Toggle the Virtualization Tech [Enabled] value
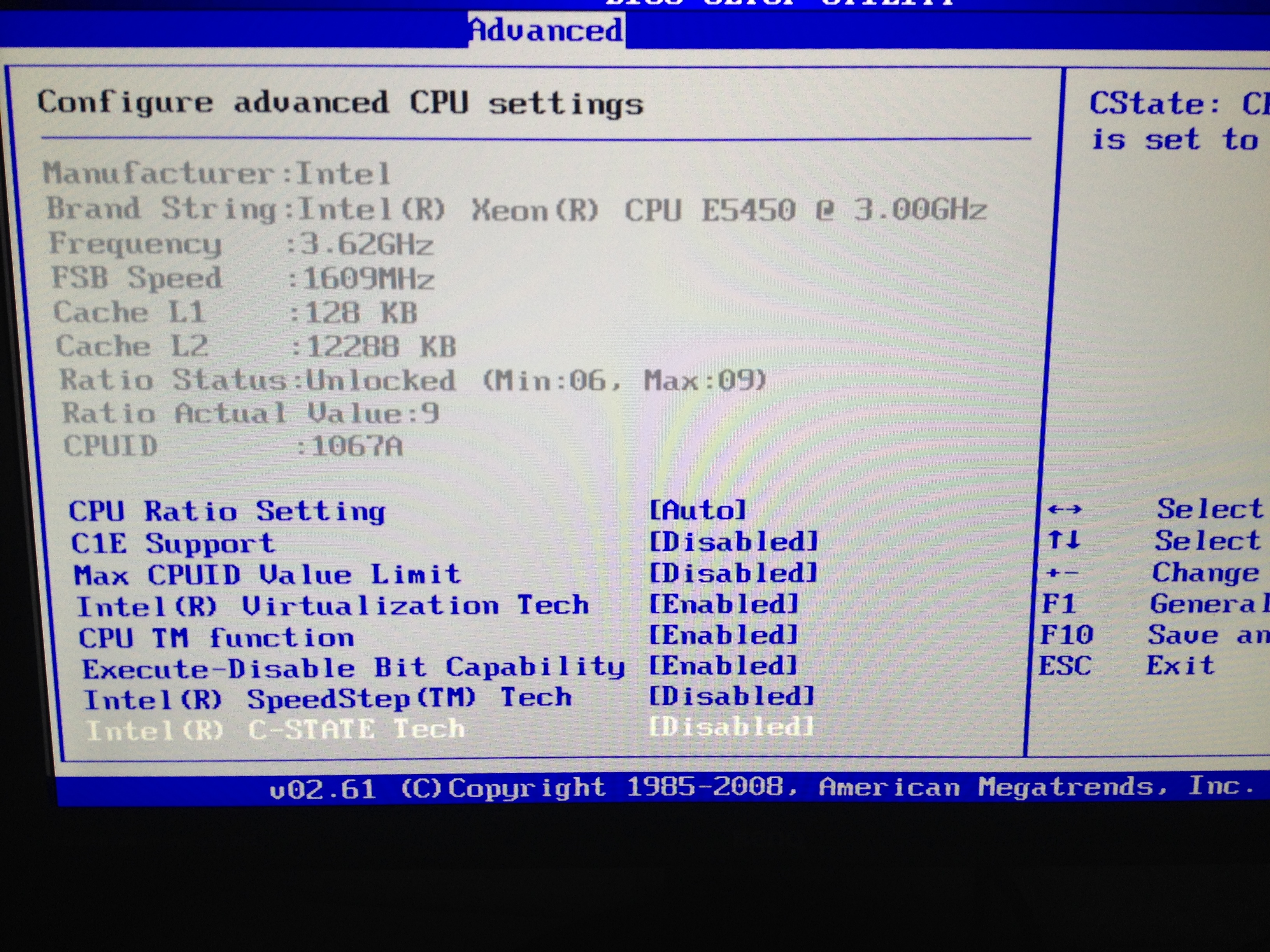This screenshot has width=1270, height=952. [723, 604]
